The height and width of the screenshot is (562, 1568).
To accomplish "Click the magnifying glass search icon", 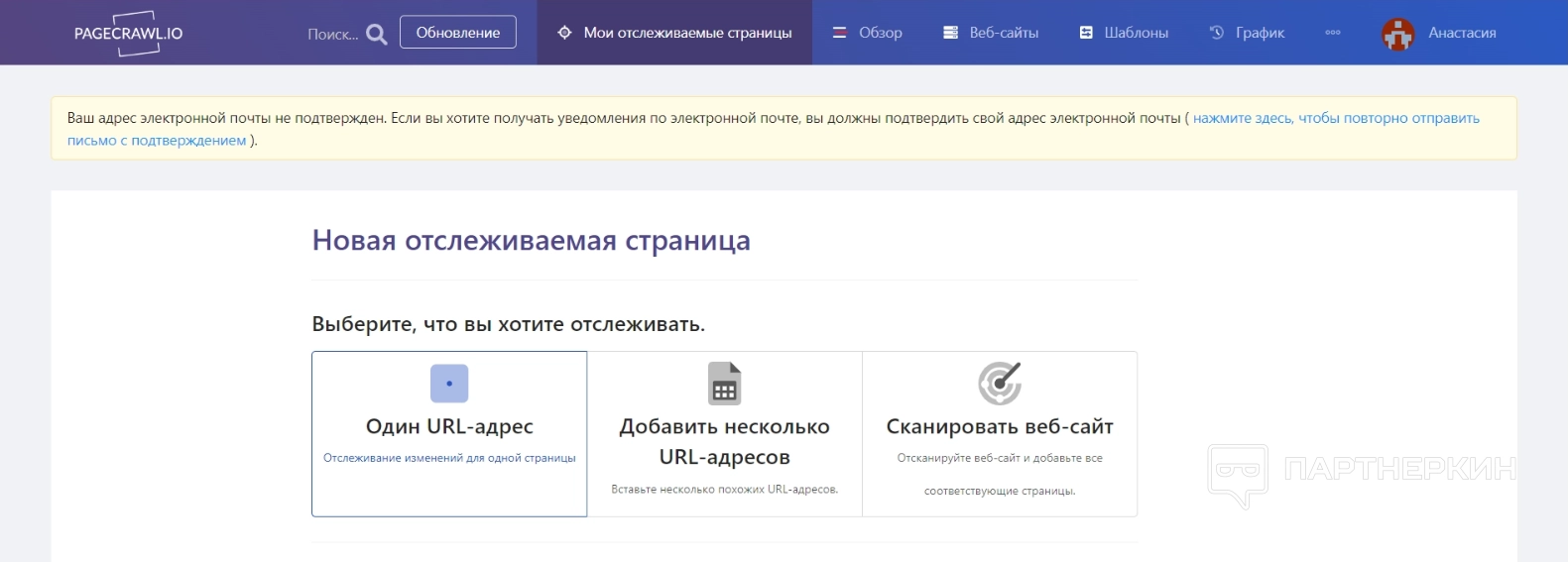I will tap(376, 34).
